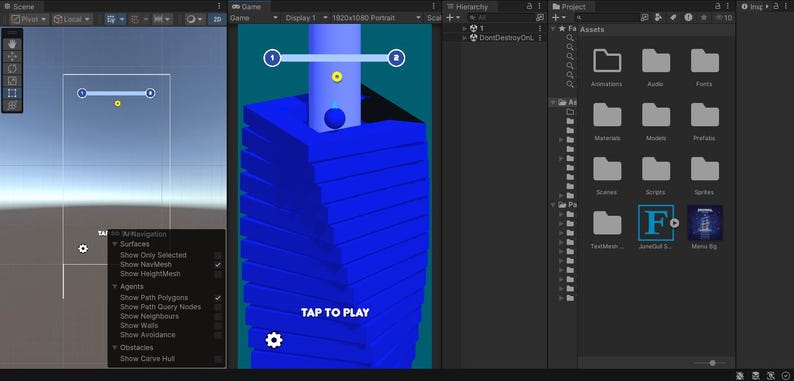The height and width of the screenshot is (381, 794).
Task: Click Search by Import Log Type icon
Action: (688, 18)
